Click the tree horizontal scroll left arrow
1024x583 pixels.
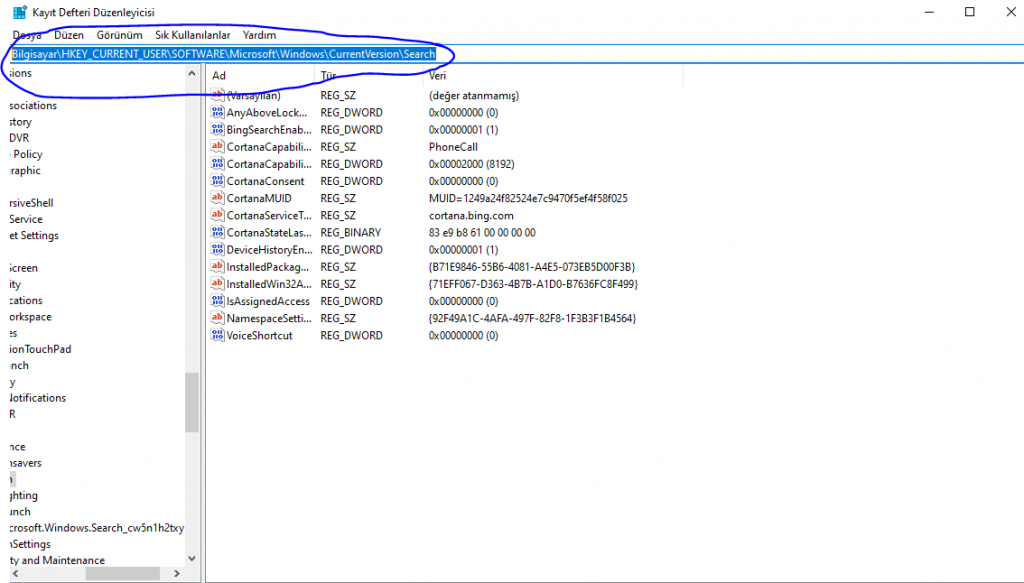[x=16, y=573]
